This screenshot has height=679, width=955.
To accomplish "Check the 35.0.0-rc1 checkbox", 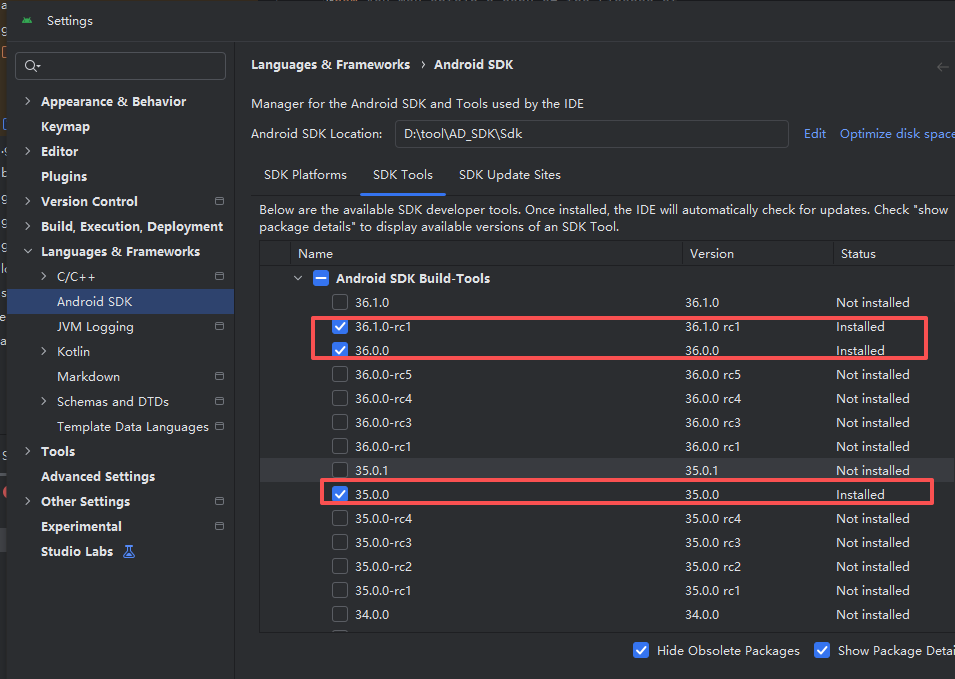I will pyautogui.click(x=340, y=590).
